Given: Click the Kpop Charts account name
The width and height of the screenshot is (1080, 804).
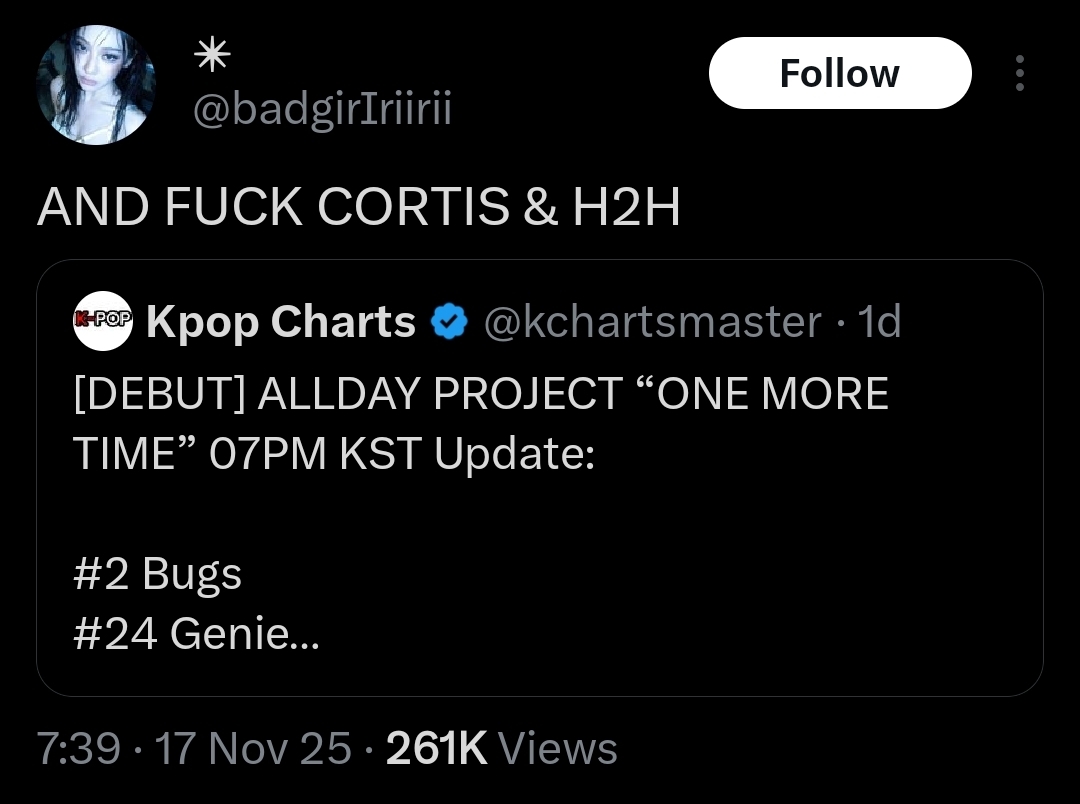Looking at the screenshot, I should tap(281, 321).
